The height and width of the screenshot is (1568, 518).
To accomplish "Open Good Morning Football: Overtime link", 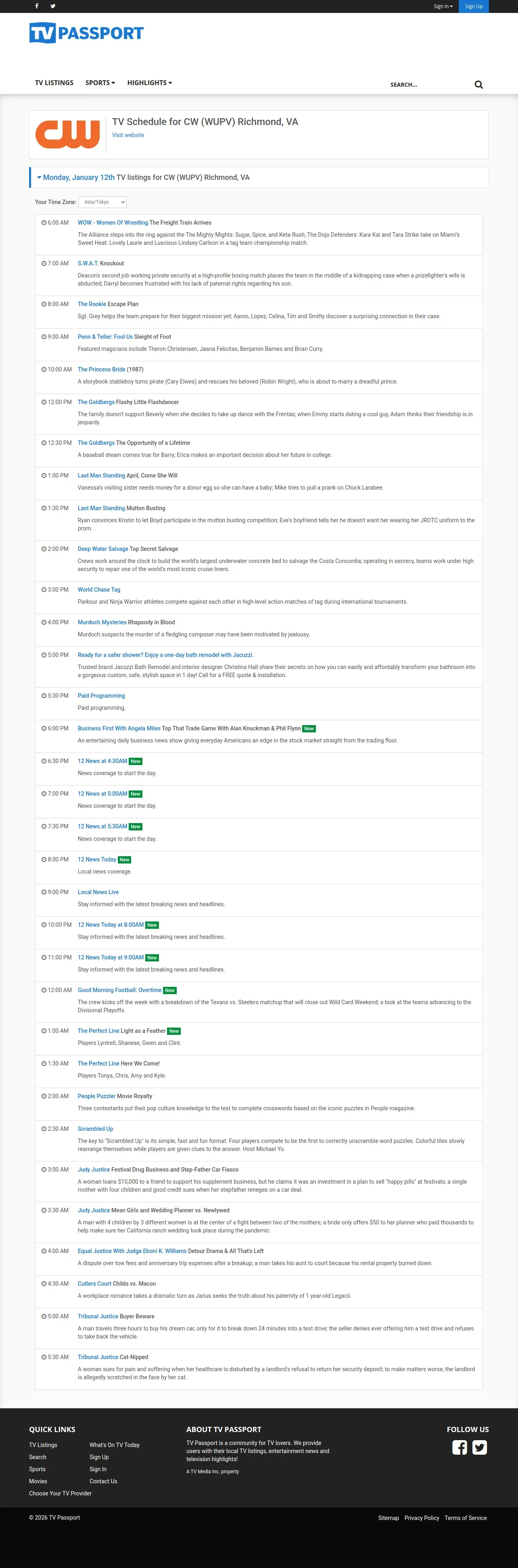I will [x=119, y=990].
